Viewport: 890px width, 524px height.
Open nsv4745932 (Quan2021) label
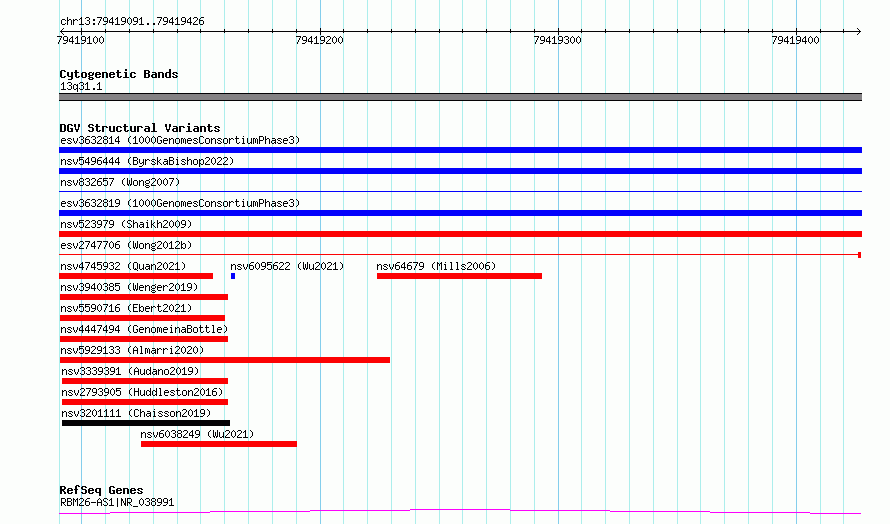click(x=123, y=266)
